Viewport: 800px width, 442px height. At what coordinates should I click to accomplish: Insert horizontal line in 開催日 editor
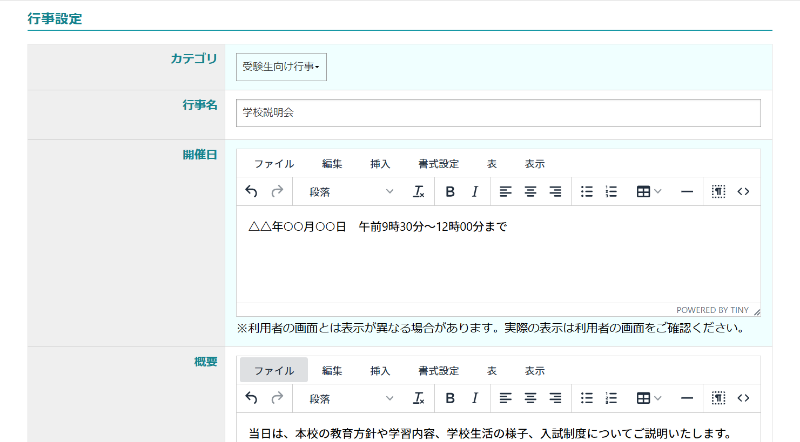tap(687, 192)
